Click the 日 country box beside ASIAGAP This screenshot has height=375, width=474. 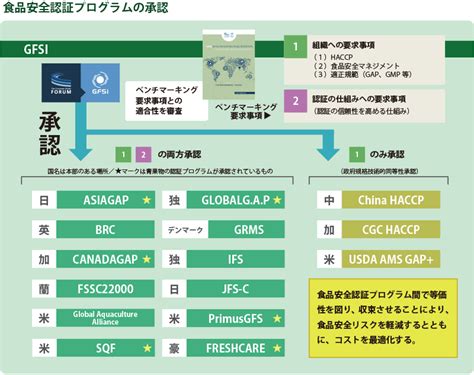tap(44, 200)
